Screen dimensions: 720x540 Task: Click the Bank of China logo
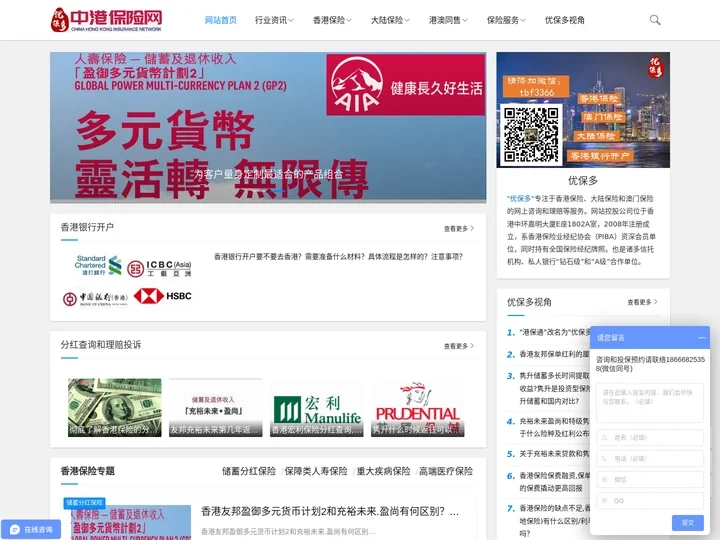coord(95,299)
